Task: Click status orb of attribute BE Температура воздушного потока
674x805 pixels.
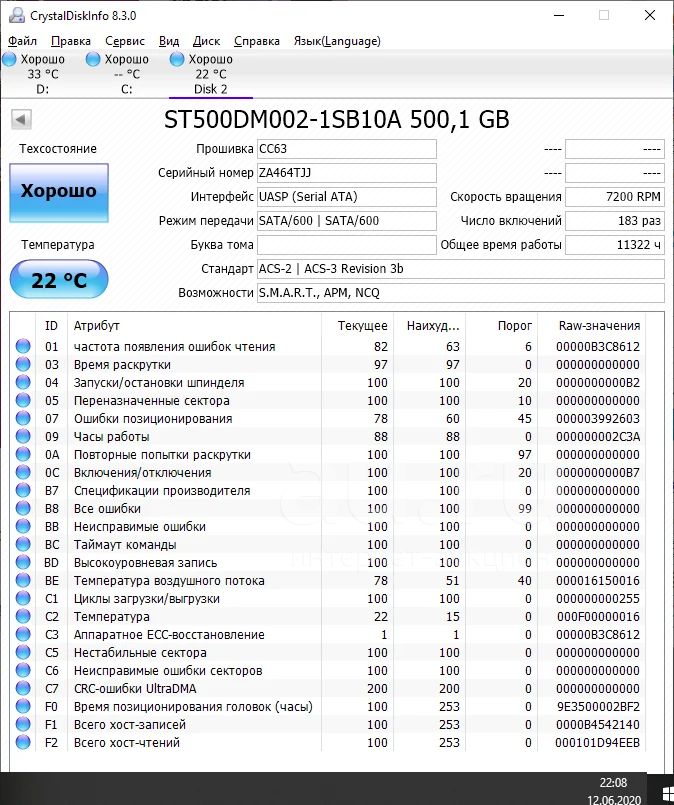Action: [23, 580]
